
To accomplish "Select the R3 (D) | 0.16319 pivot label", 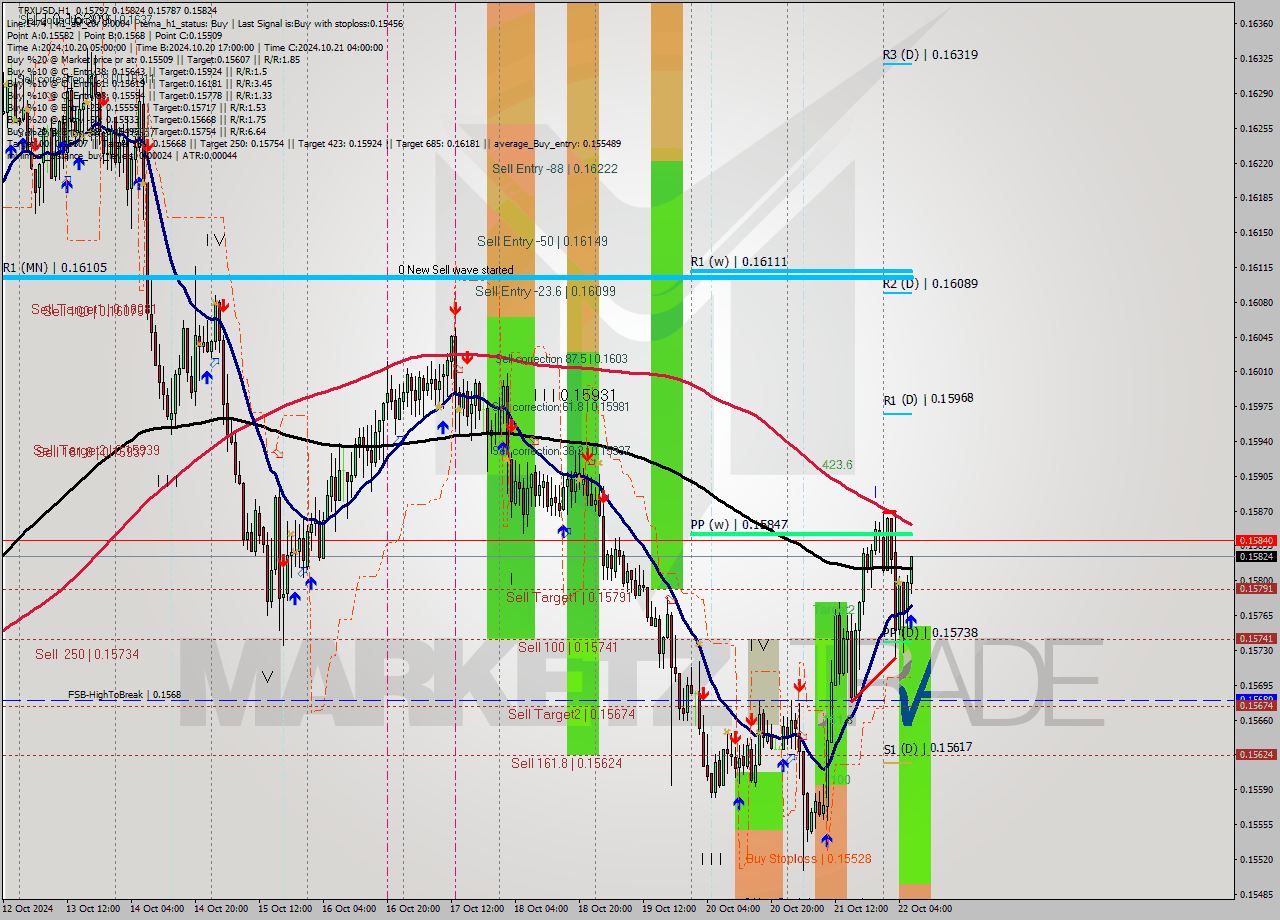I will (x=930, y=55).
